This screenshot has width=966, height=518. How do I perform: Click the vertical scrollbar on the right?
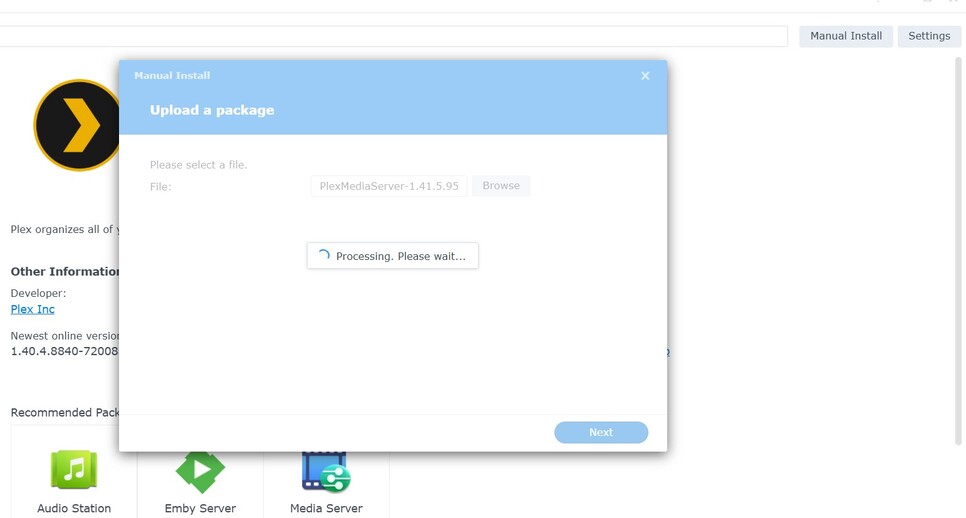[958, 251]
